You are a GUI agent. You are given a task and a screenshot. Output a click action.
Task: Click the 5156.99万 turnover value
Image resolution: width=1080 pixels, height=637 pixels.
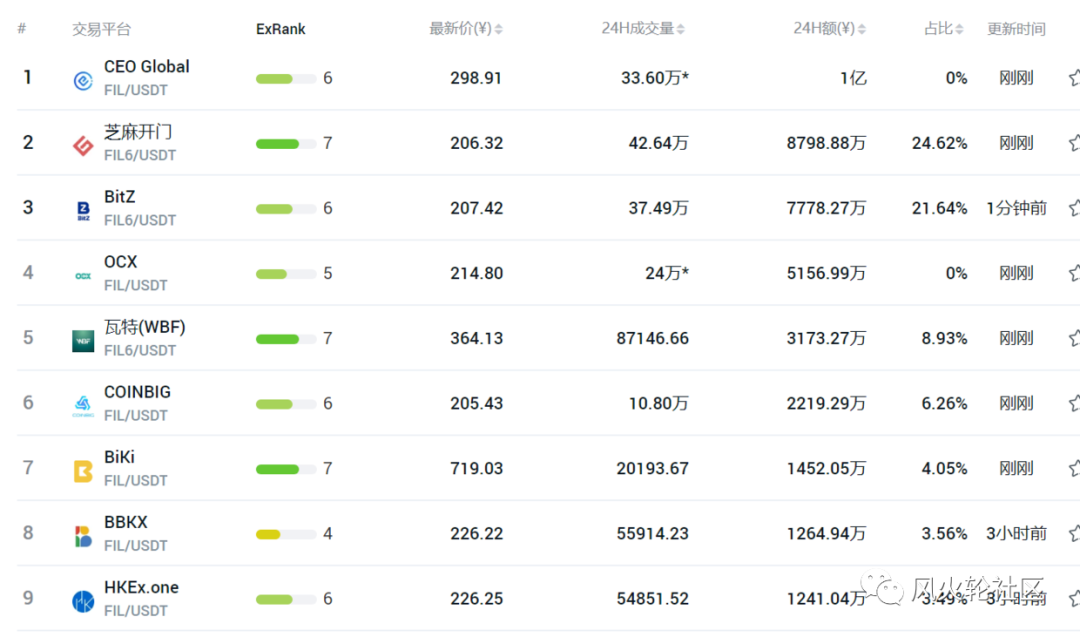[x=826, y=273]
